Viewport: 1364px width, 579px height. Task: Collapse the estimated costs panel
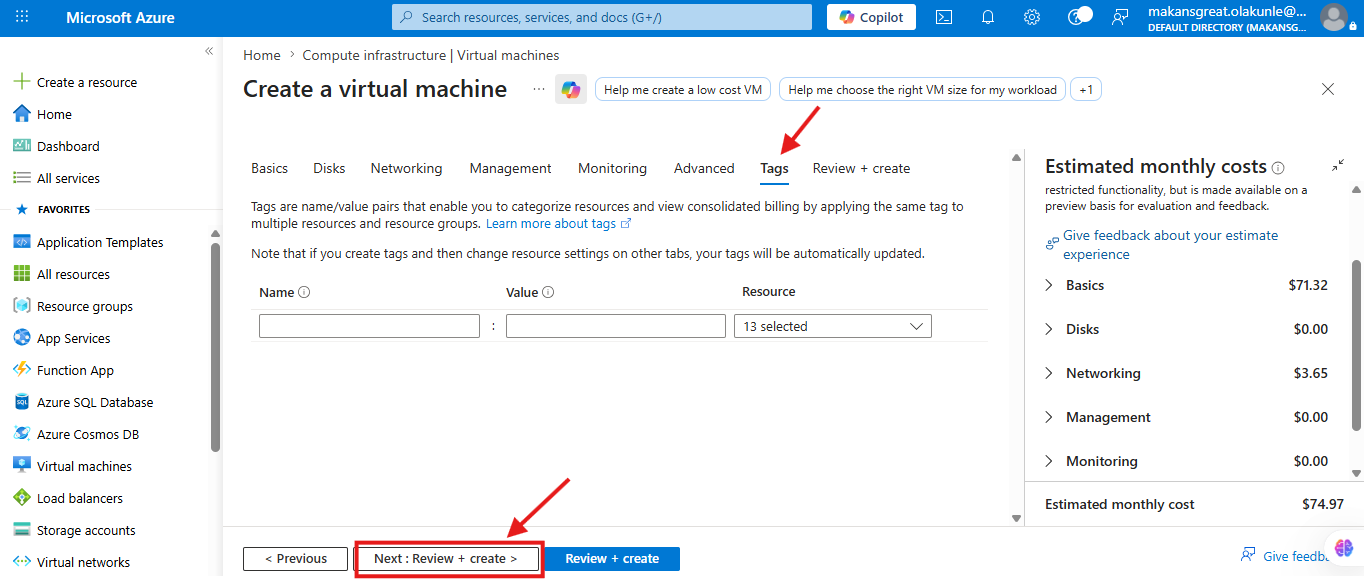[x=1338, y=166]
